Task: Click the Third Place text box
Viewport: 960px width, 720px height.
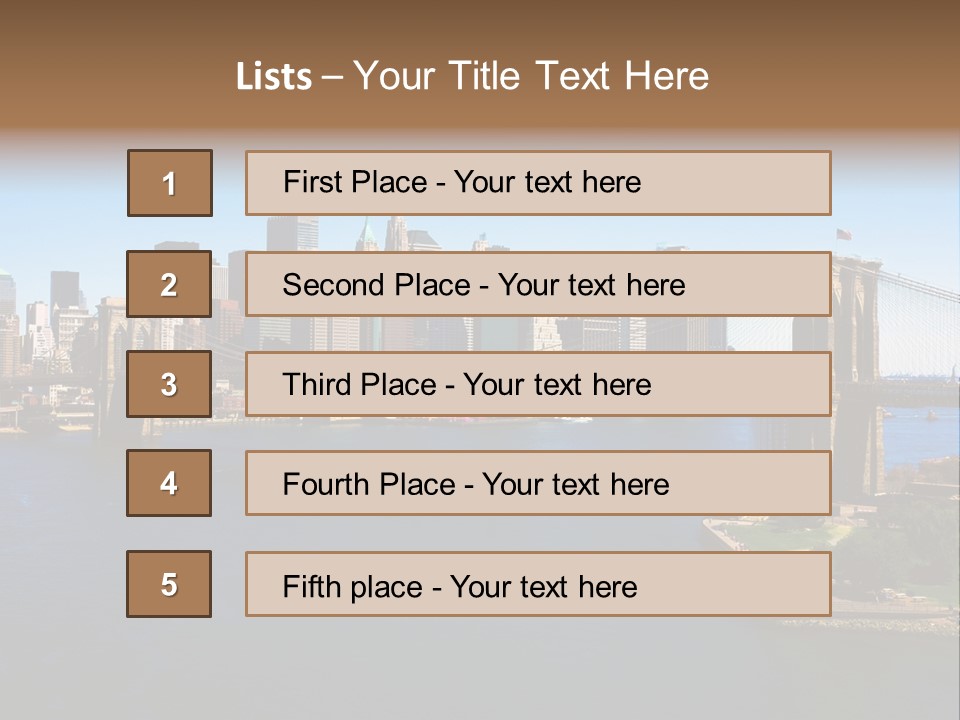Action: 538,384
